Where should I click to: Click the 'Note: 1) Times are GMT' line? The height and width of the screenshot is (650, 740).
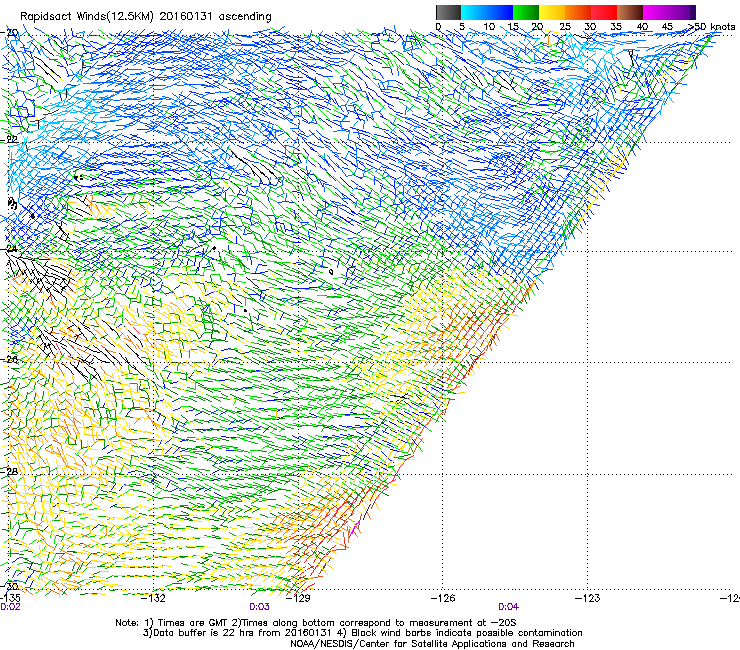click(x=316, y=623)
